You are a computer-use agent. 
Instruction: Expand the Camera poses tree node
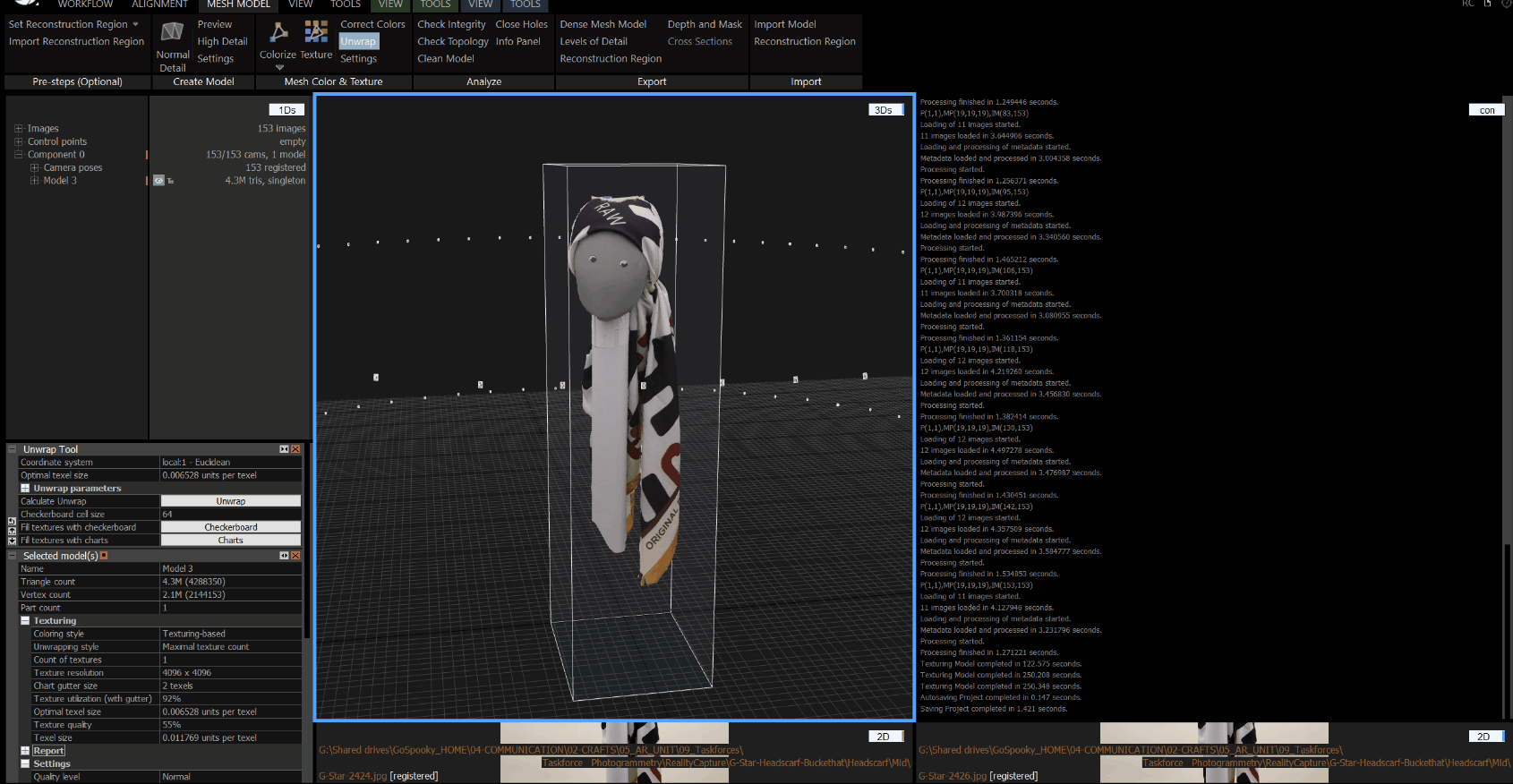tap(34, 167)
